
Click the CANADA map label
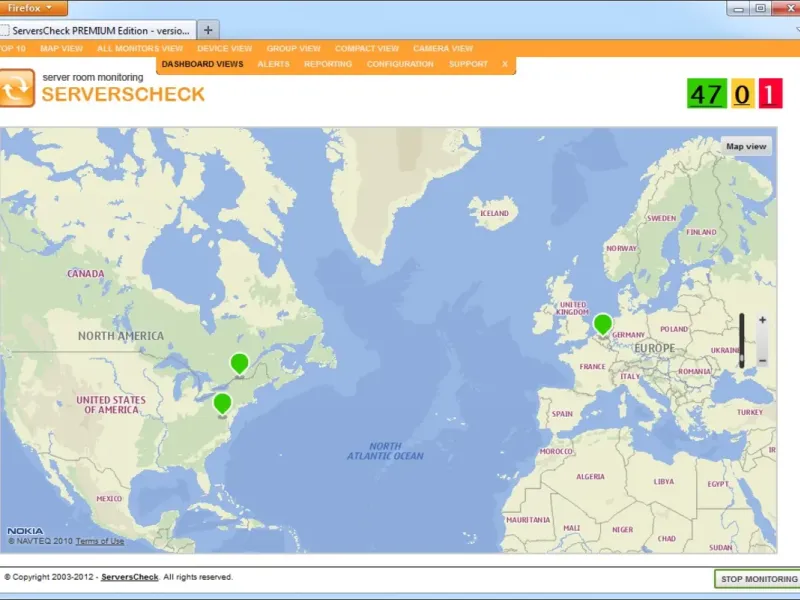[x=86, y=273]
